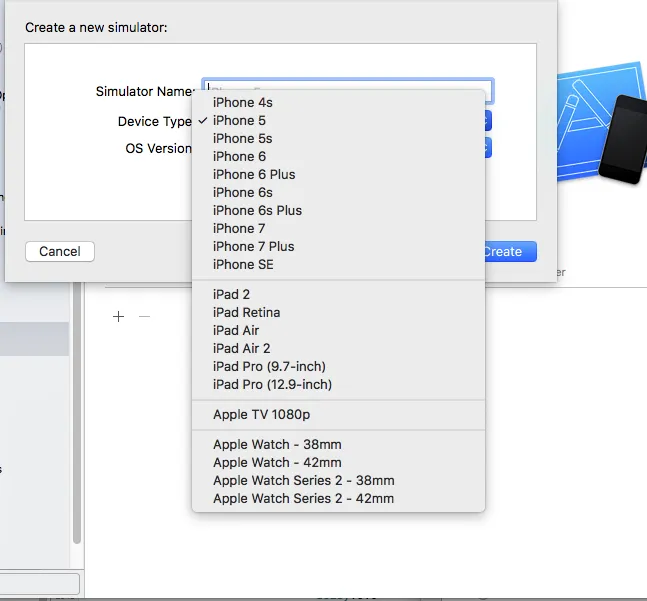Select iPhone 6 Plus entry

338,174
